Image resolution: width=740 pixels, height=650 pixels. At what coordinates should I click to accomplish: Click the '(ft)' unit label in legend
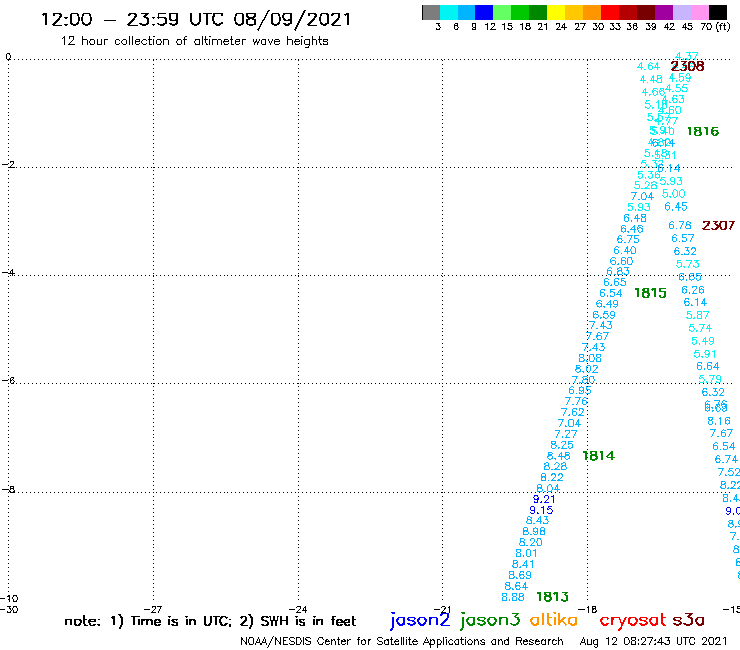[723, 26]
